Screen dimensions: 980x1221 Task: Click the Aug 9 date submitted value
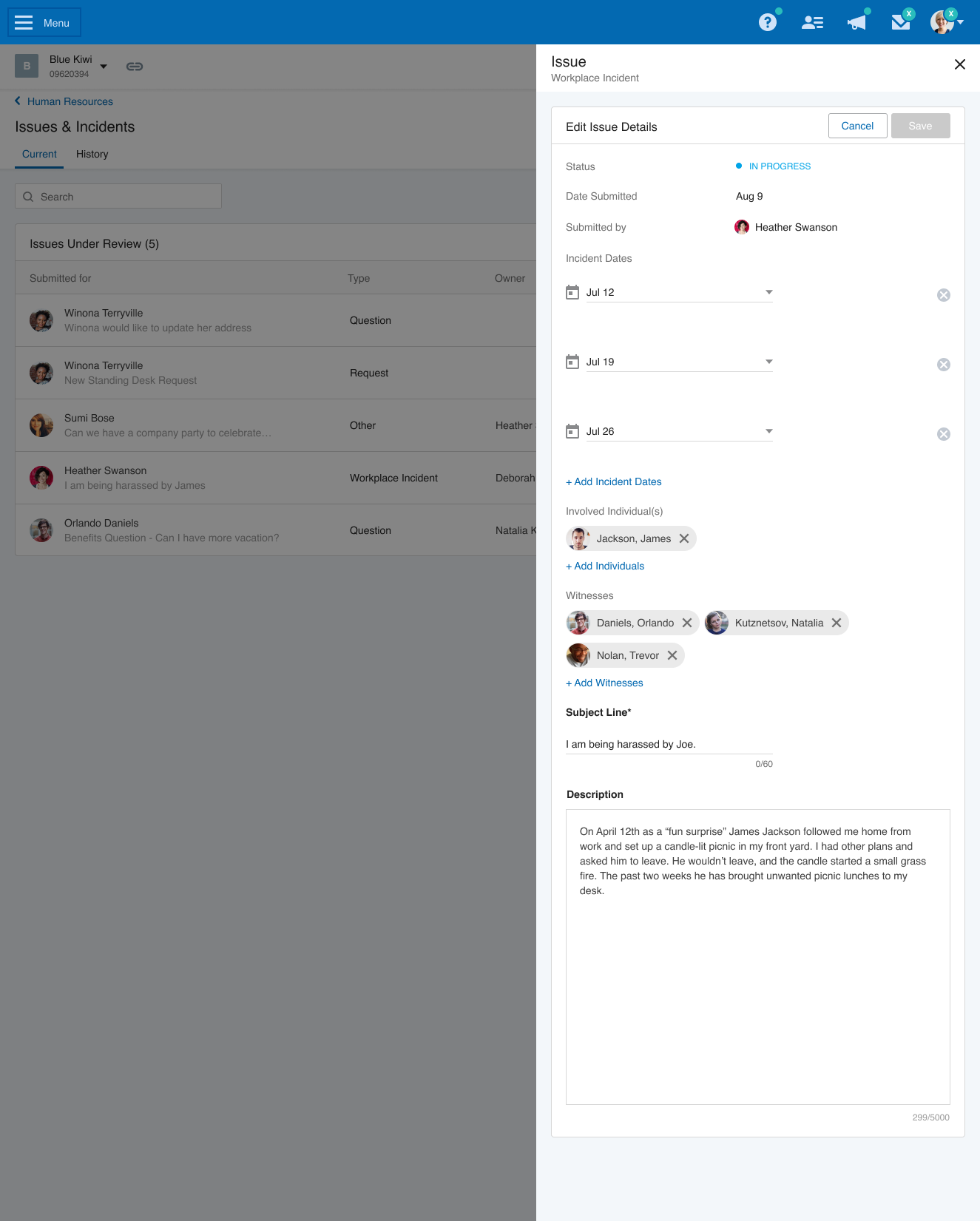749,196
